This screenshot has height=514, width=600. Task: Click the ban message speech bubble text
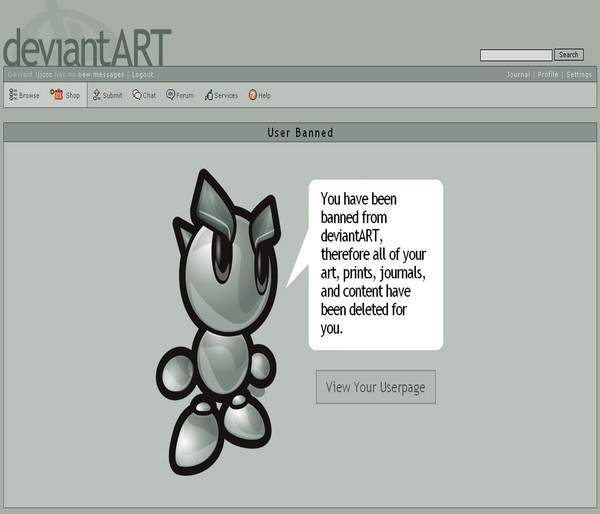click(373, 263)
